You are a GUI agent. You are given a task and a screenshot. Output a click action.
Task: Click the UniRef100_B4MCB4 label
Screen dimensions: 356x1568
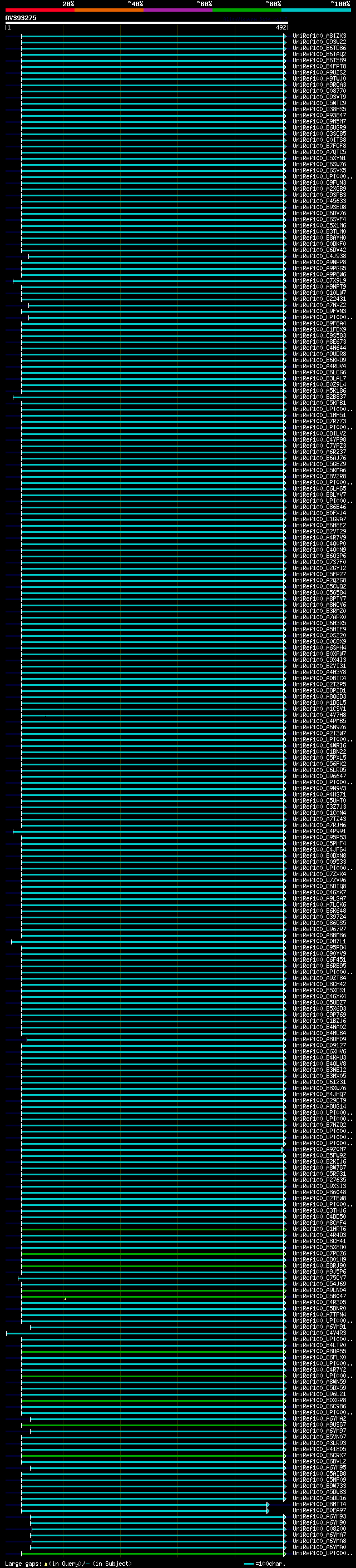[x=319, y=1033]
